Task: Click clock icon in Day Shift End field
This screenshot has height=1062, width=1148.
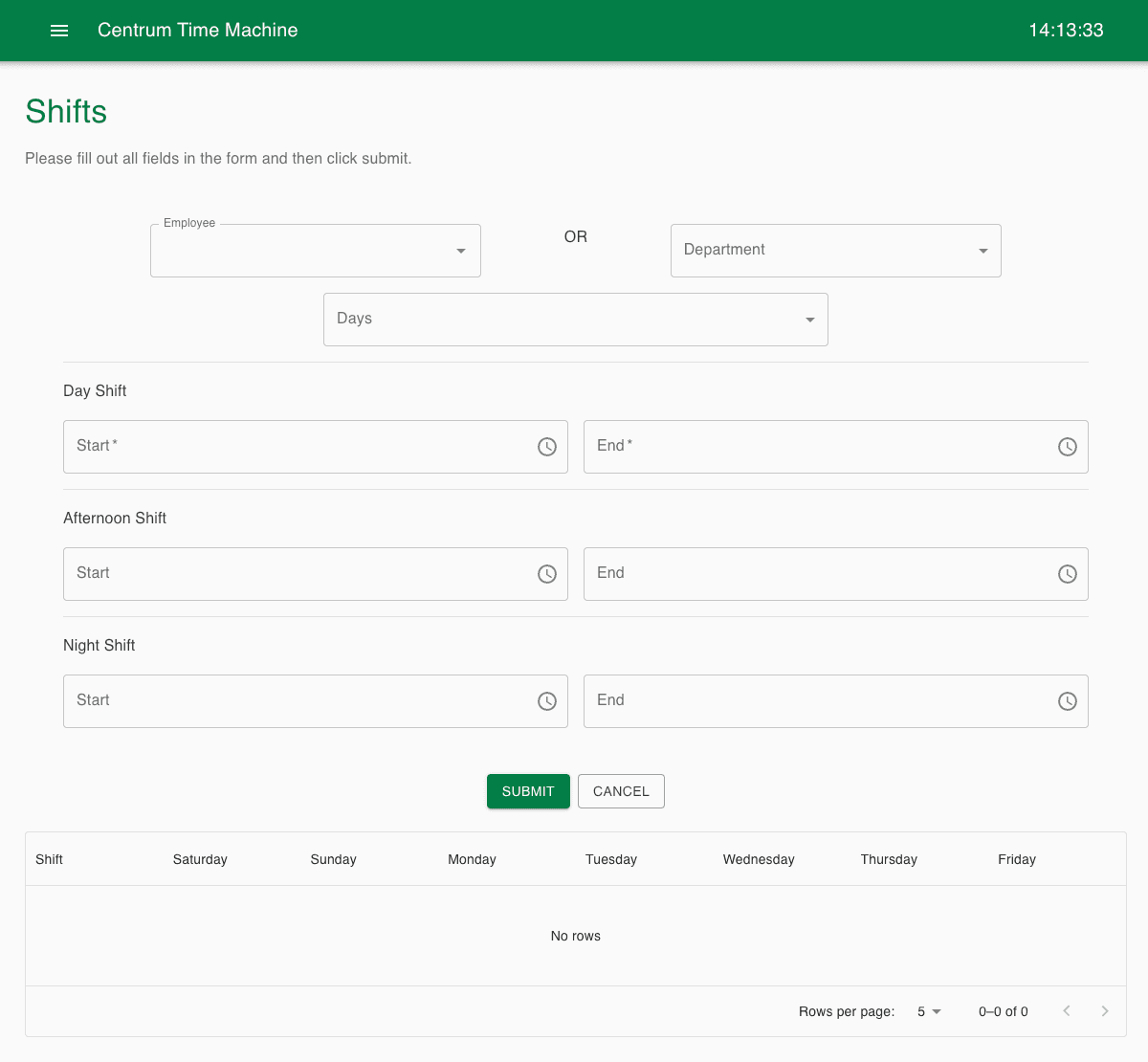Action: pyautogui.click(x=1068, y=447)
